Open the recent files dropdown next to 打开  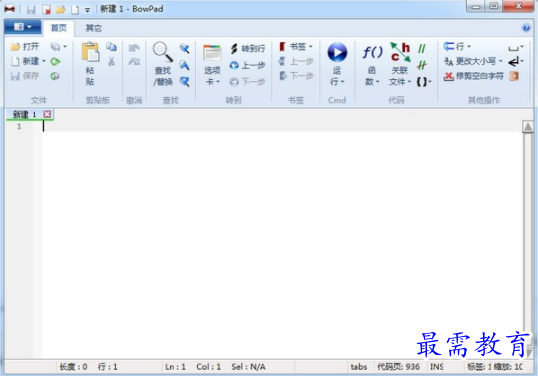pos(58,47)
